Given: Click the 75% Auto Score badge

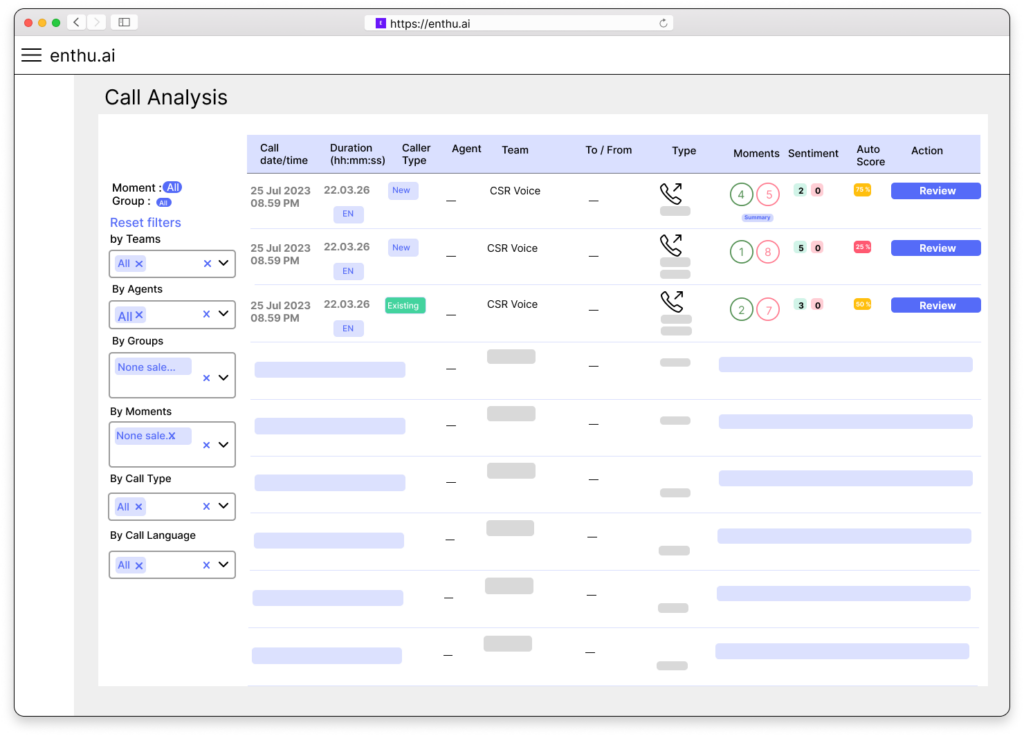Looking at the screenshot, I should [x=861, y=189].
